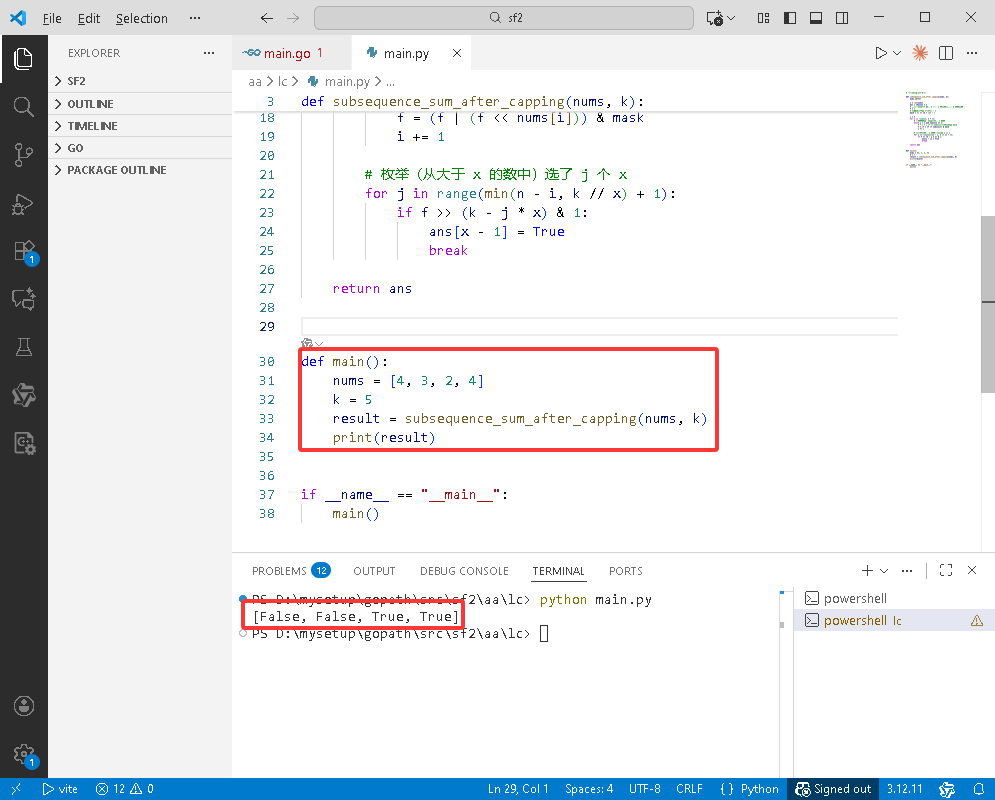The image size is (995, 800).
Task: Open the Chat sparkle view icon
Action: coord(23,299)
